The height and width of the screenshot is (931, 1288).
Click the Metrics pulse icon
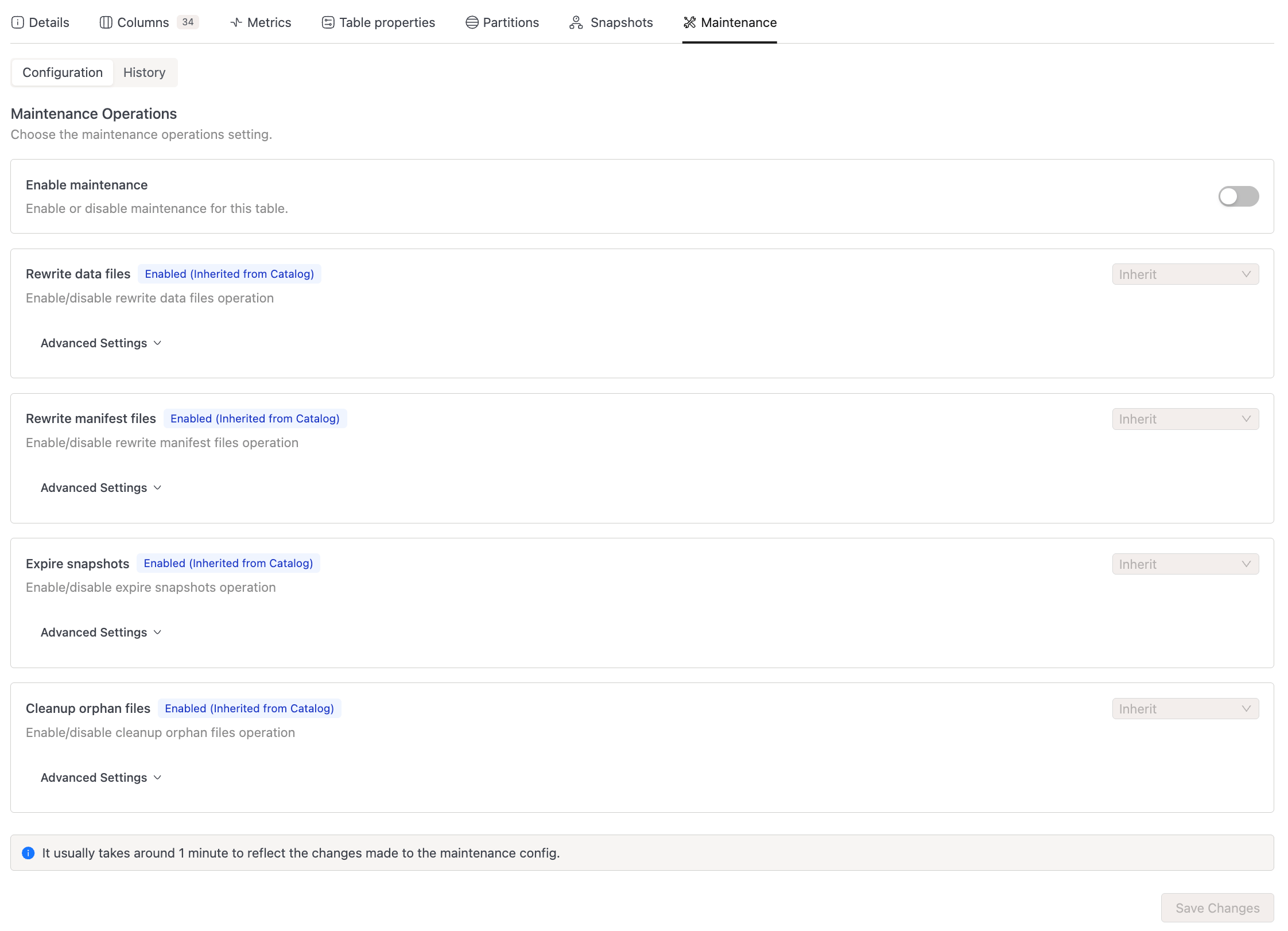pyautogui.click(x=236, y=22)
